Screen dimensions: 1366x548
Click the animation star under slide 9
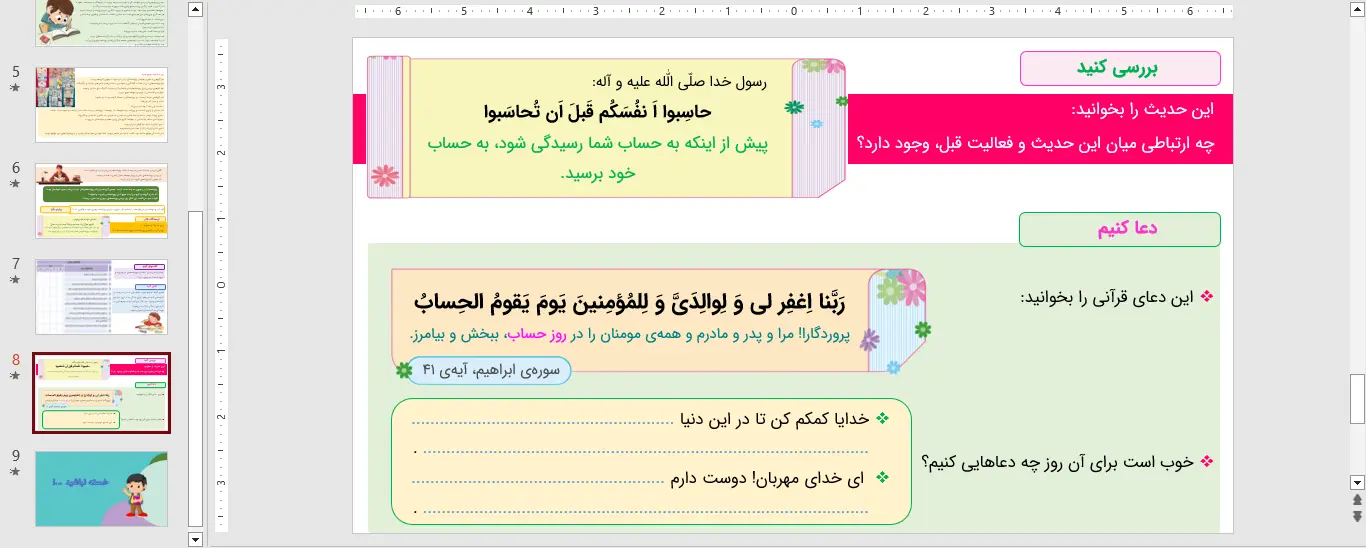coord(15,472)
